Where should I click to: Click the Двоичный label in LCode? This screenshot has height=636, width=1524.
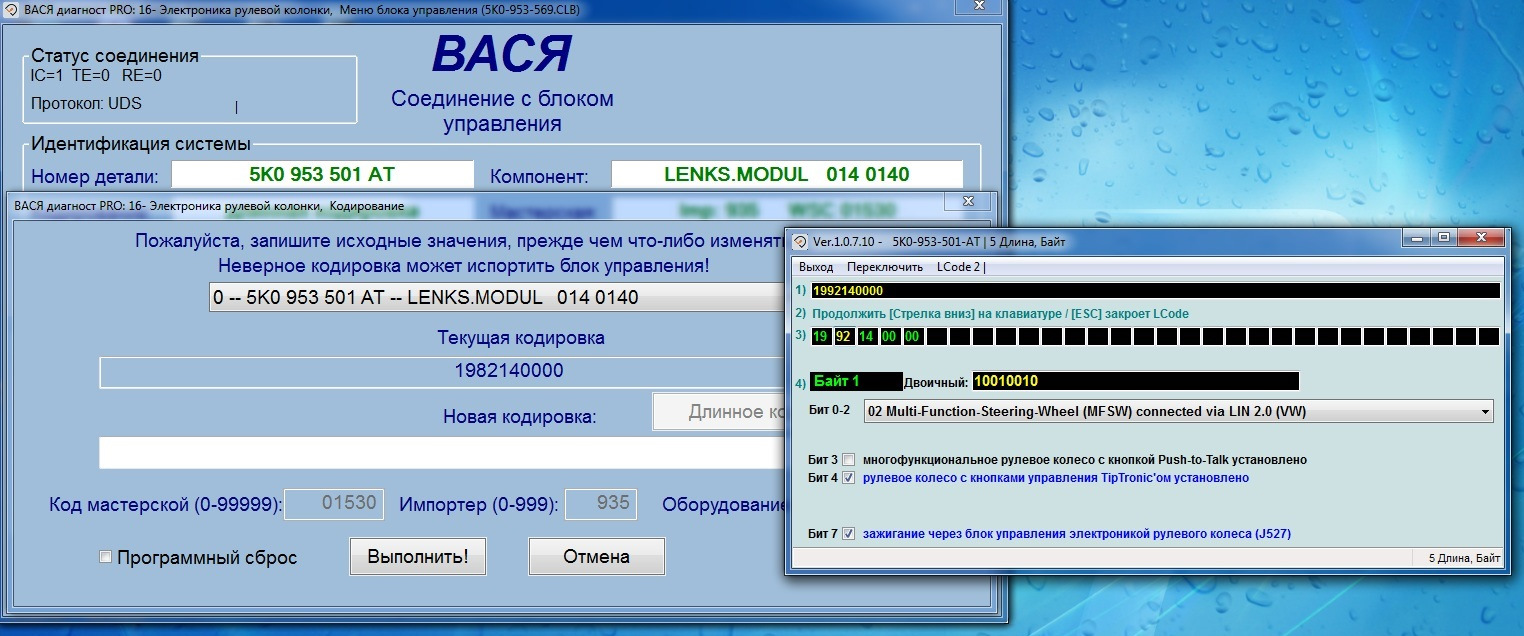coord(936,382)
